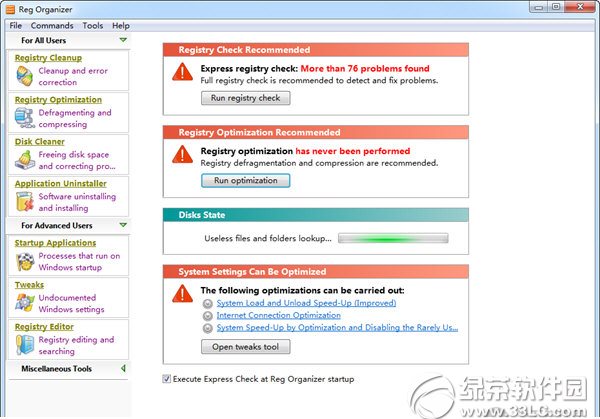Open the File menu
The image size is (600, 419).
16,26
